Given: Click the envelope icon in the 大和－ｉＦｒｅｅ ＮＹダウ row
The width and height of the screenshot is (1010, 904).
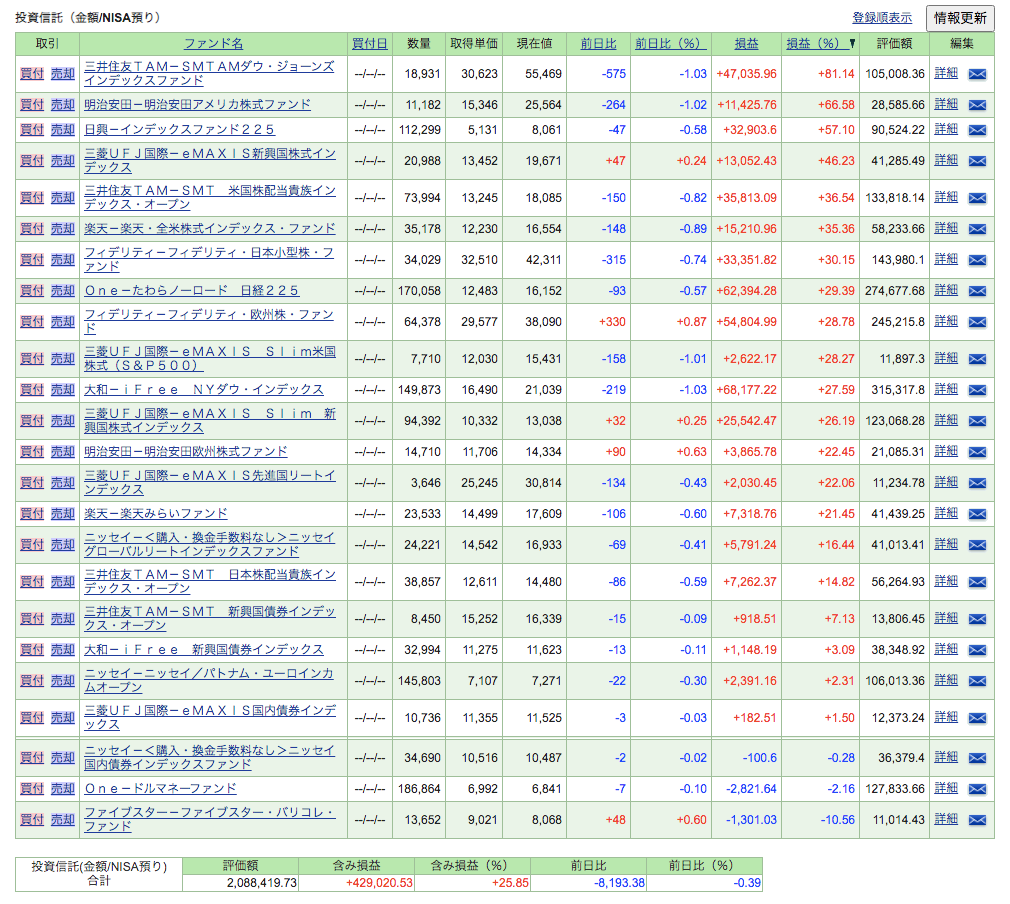Looking at the screenshot, I should click(x=977, y=390).
